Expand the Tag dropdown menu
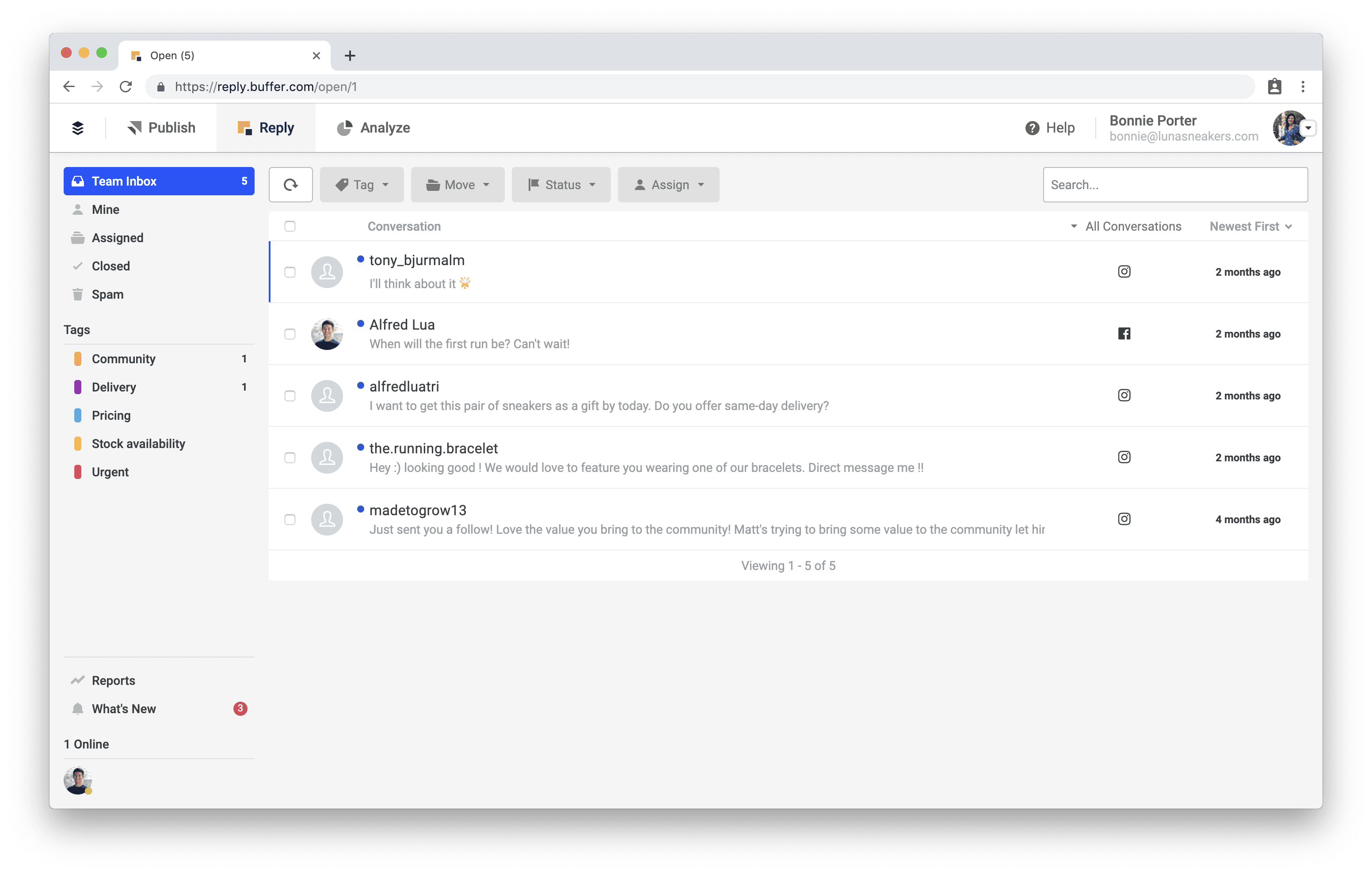Image resolution: width=1372 pixels, height=874 pixels. [362, 184]
